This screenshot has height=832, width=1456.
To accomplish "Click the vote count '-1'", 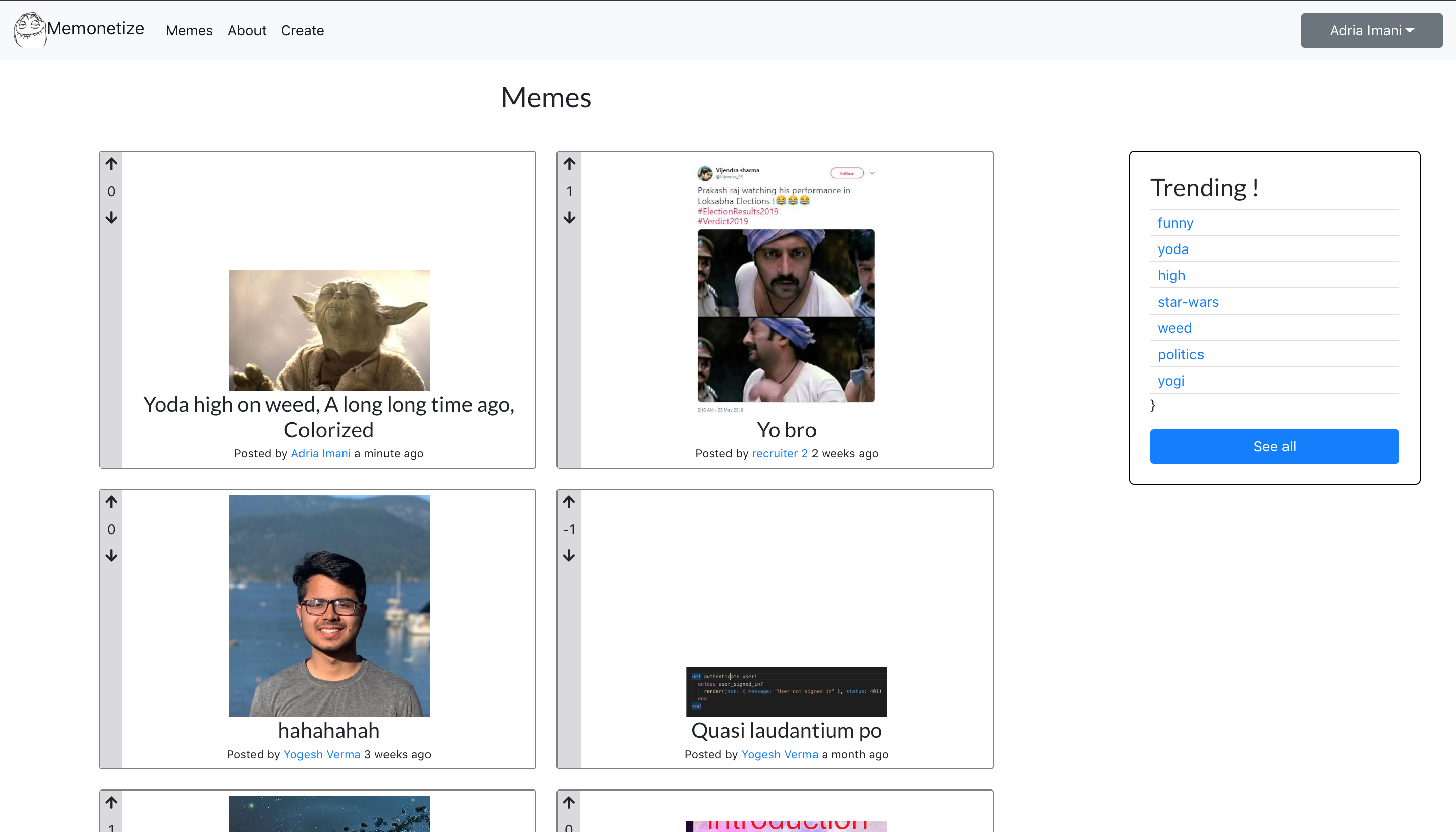I will 568,530.
